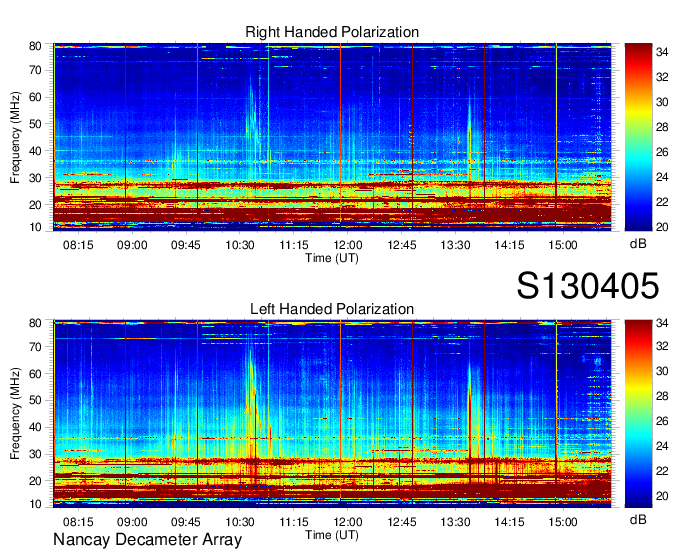Click the 'Frequency (MHz)' label of the Right Handed plot
680x552 pixels.
pos(15,137)
